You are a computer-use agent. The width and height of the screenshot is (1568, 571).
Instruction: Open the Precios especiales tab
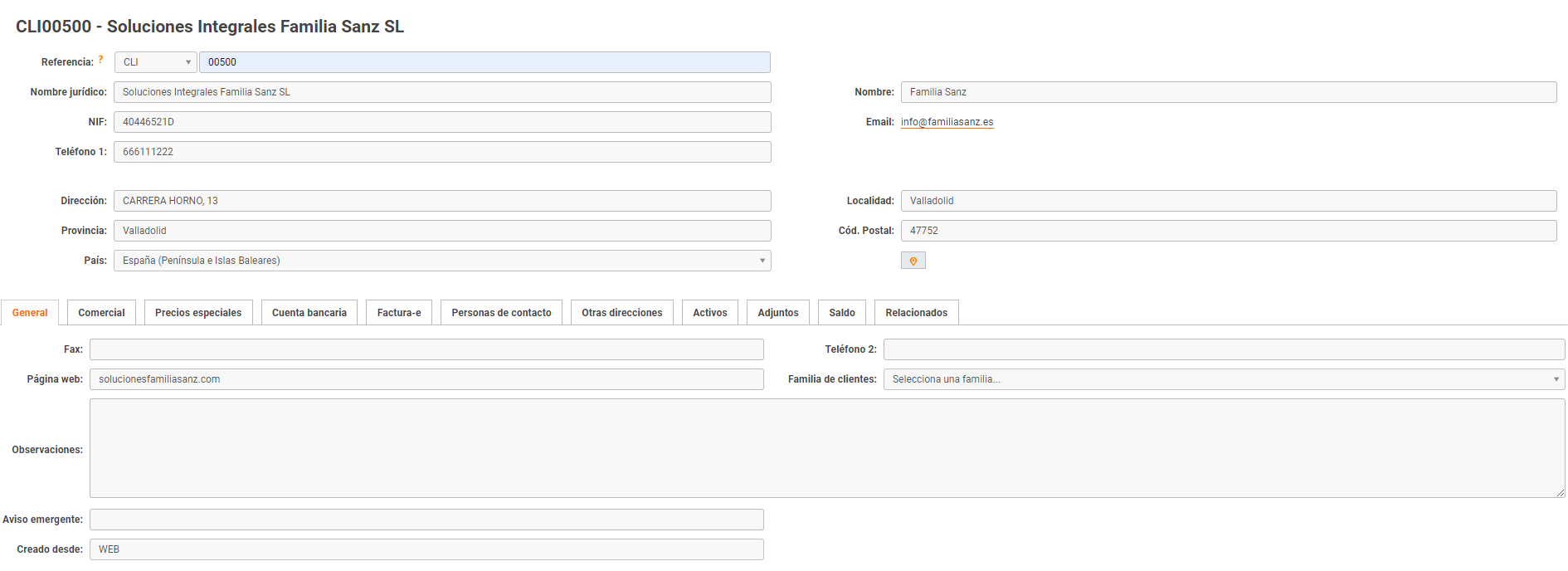tap(198, 313)
